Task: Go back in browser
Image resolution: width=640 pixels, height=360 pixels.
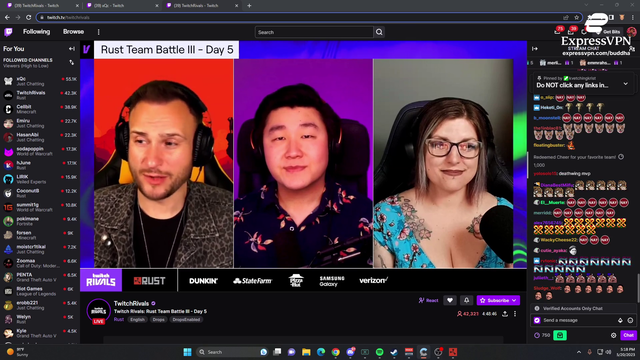Action: 7,18
